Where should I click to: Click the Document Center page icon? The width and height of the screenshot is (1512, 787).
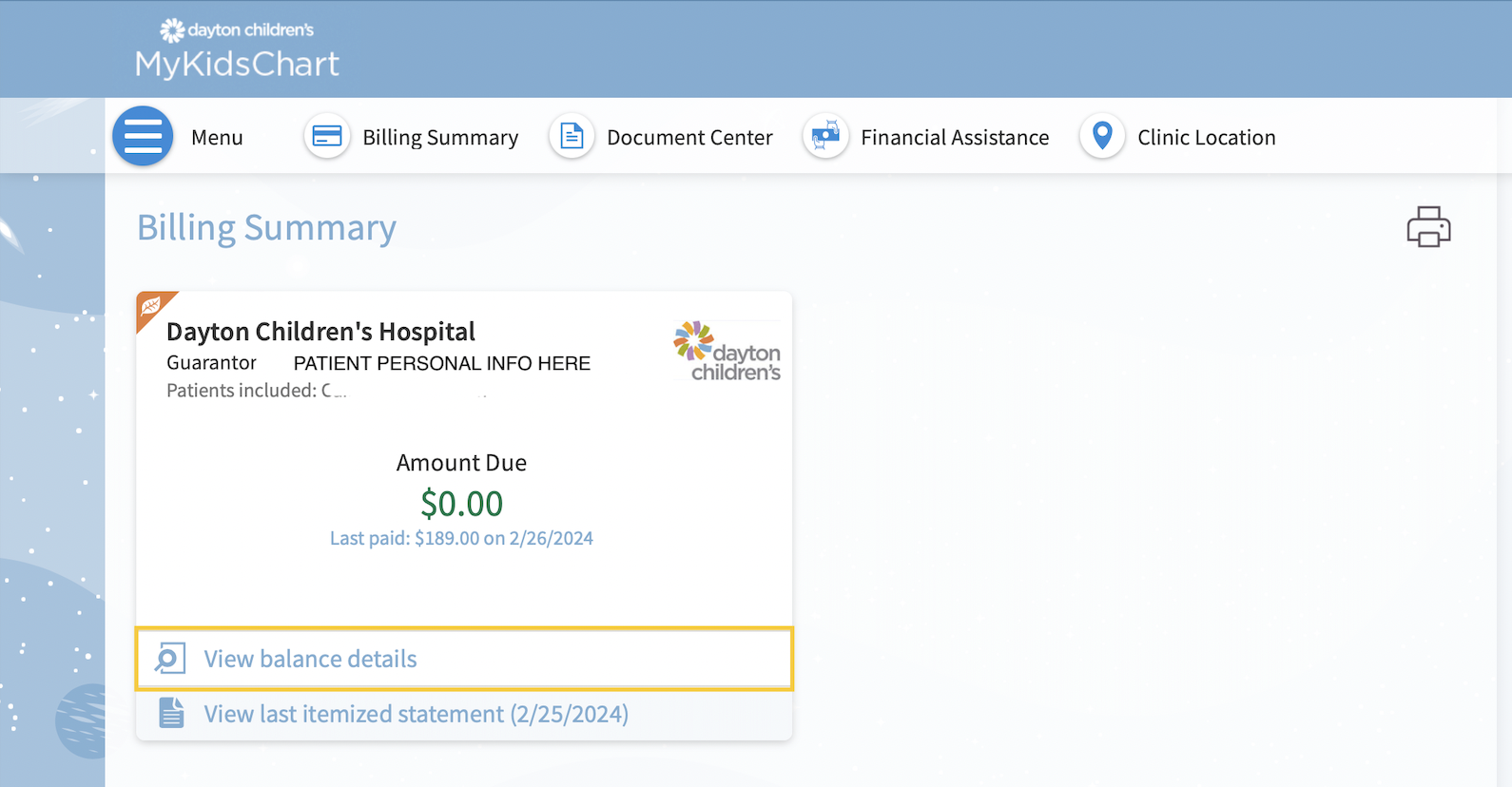[x=572, y=136]
